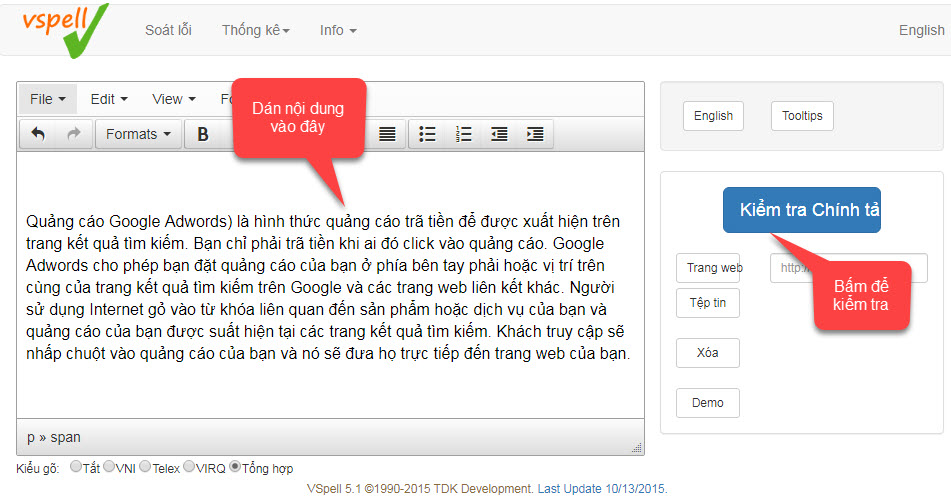This screenshot has height=499, width=951.
Task: Select the VIRQ typing mode
Action: tap(189, 466)
